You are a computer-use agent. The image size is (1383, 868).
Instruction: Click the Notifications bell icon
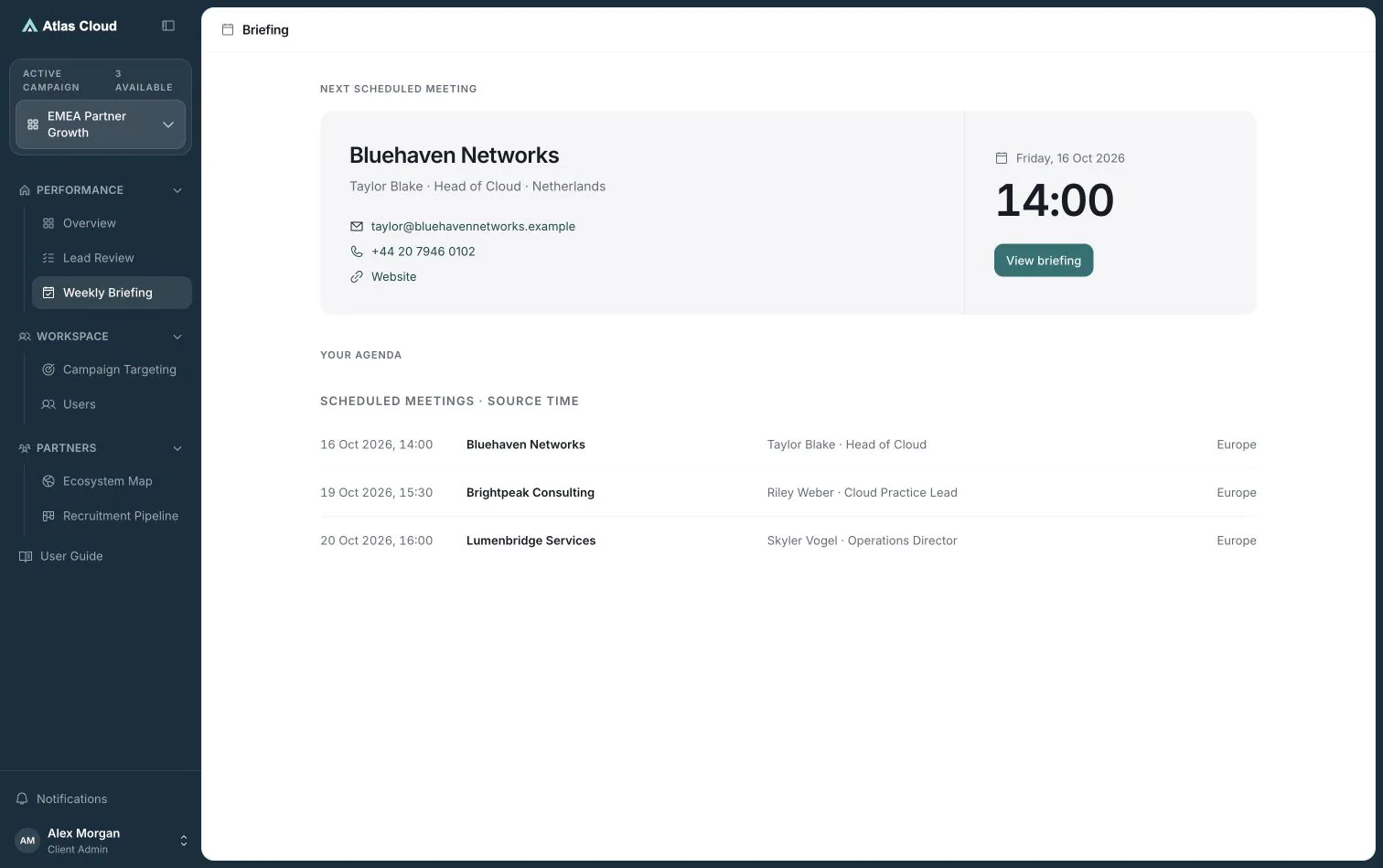23,798
